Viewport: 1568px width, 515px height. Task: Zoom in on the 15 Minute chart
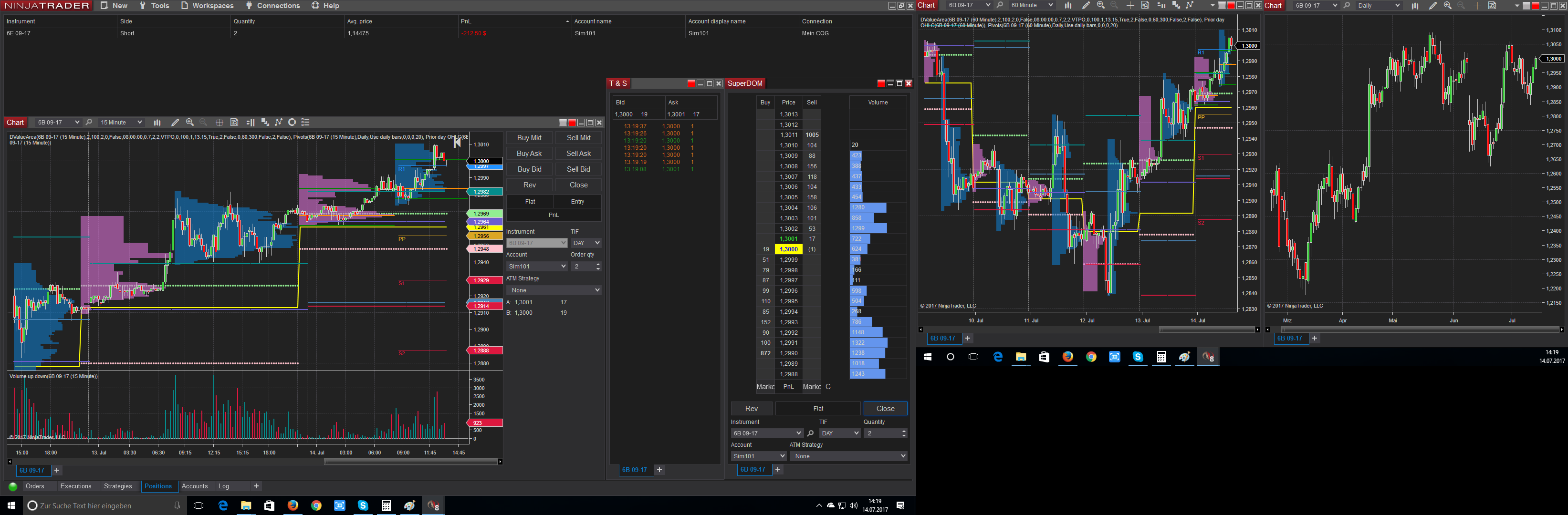(190, 122)
